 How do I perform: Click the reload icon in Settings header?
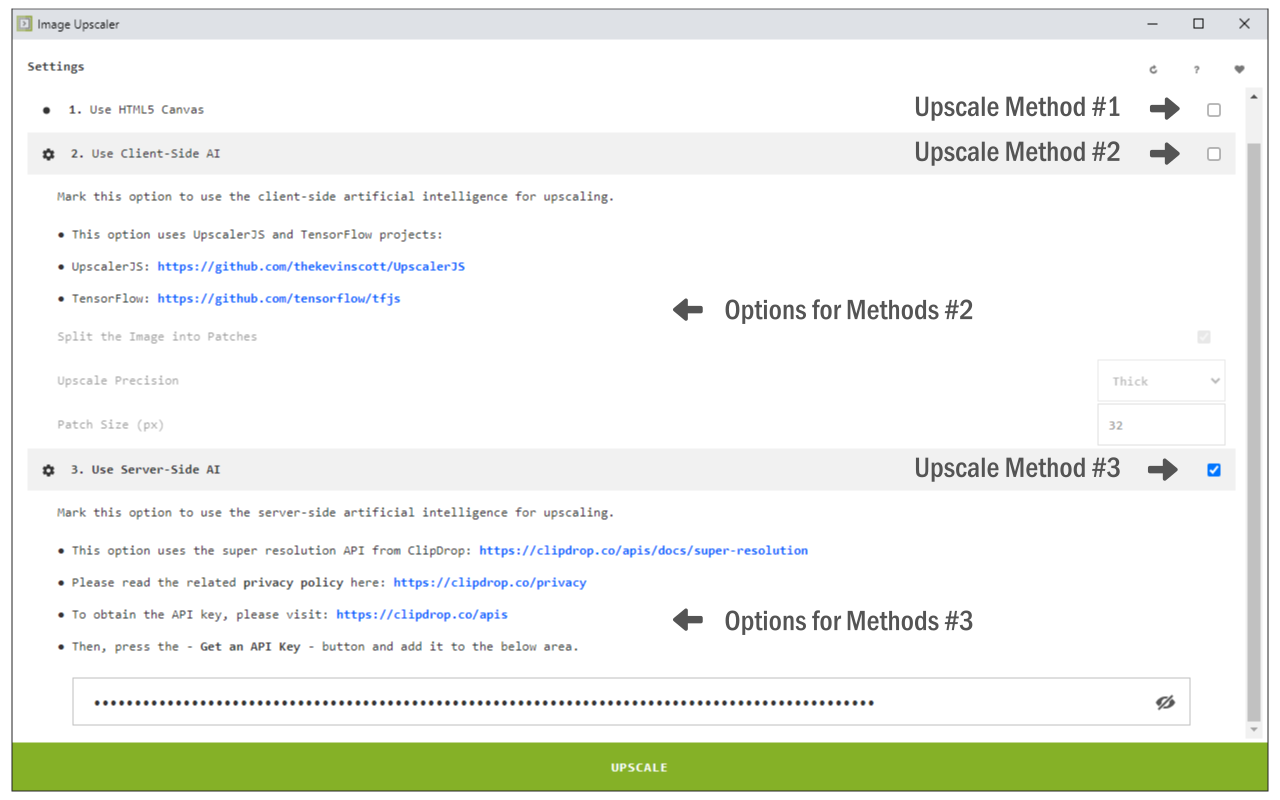tap(1153, 70)
